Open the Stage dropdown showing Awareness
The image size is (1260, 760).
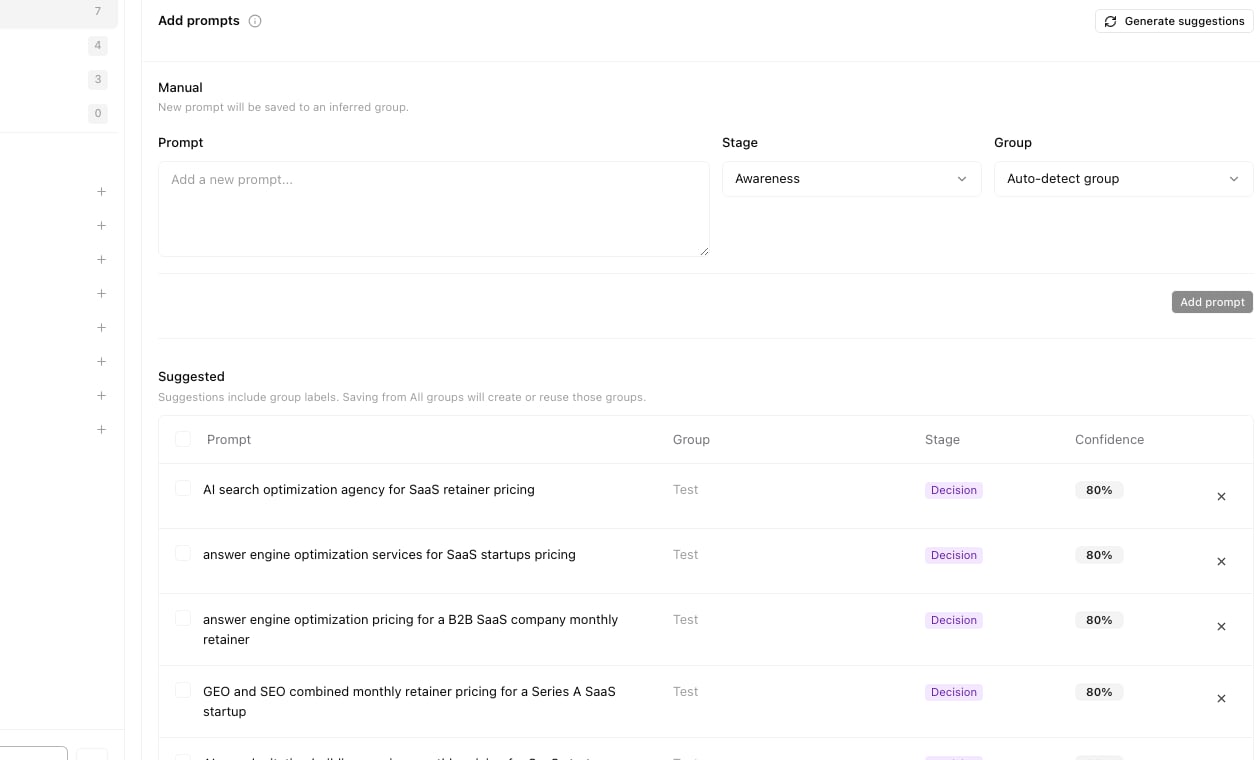(851, 179)
